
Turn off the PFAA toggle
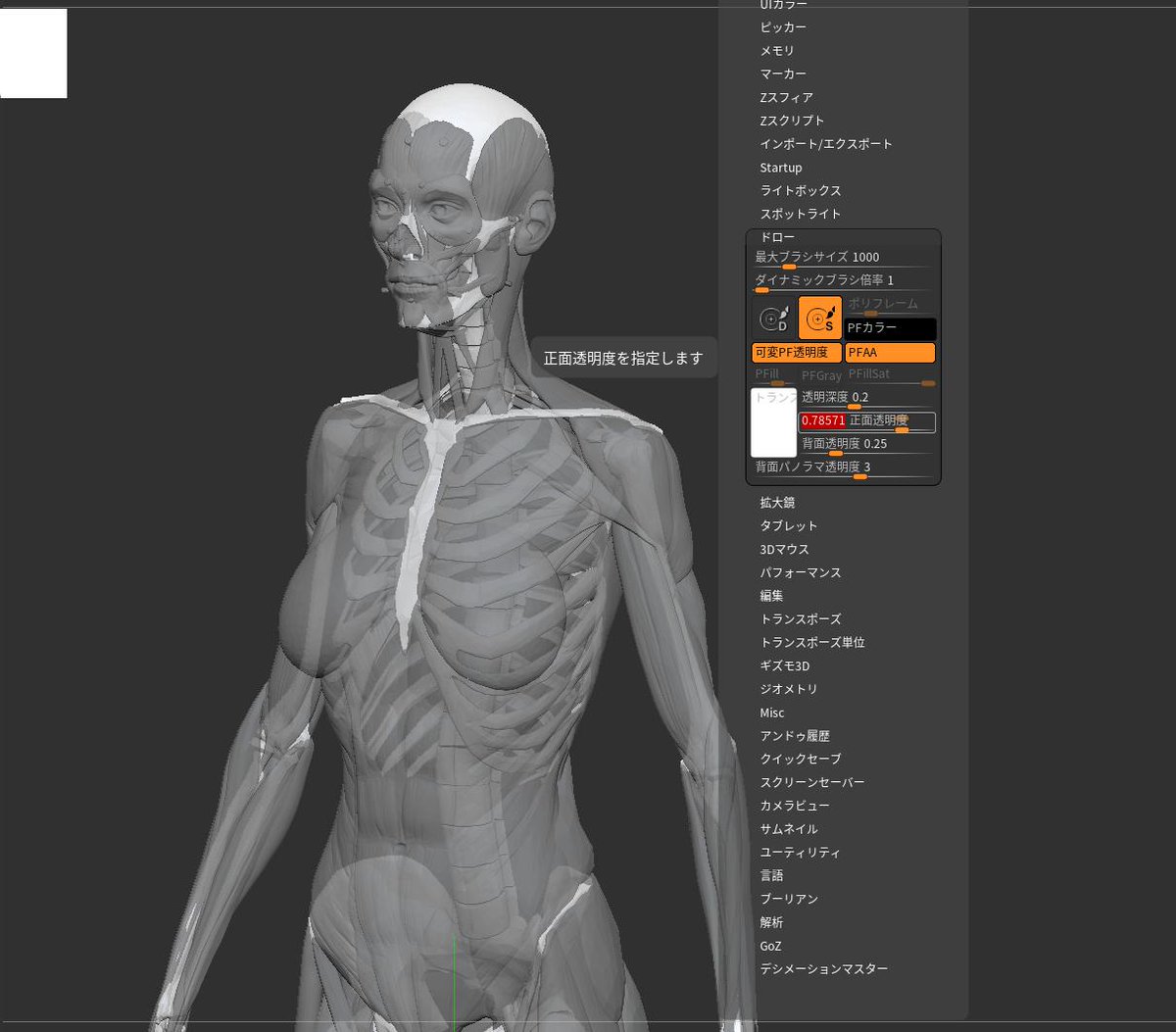click(x=889, y=352)
